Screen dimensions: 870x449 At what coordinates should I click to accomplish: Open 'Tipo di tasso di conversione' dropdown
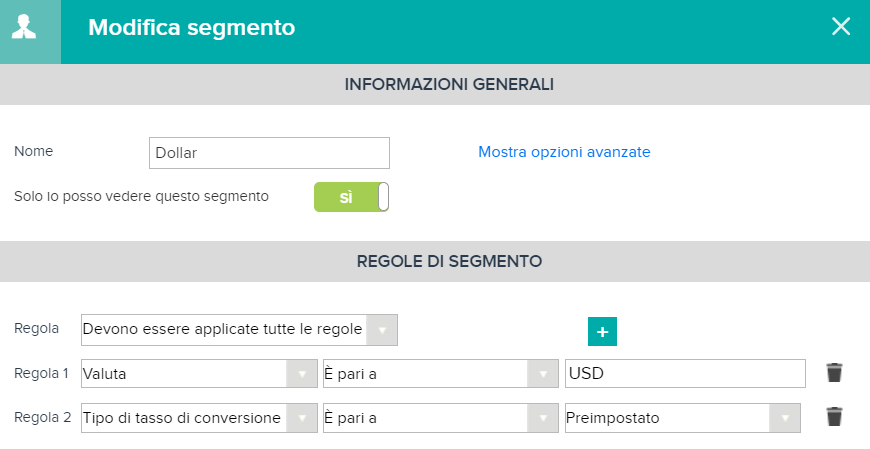pyautogui.click(x=199, y=418)
